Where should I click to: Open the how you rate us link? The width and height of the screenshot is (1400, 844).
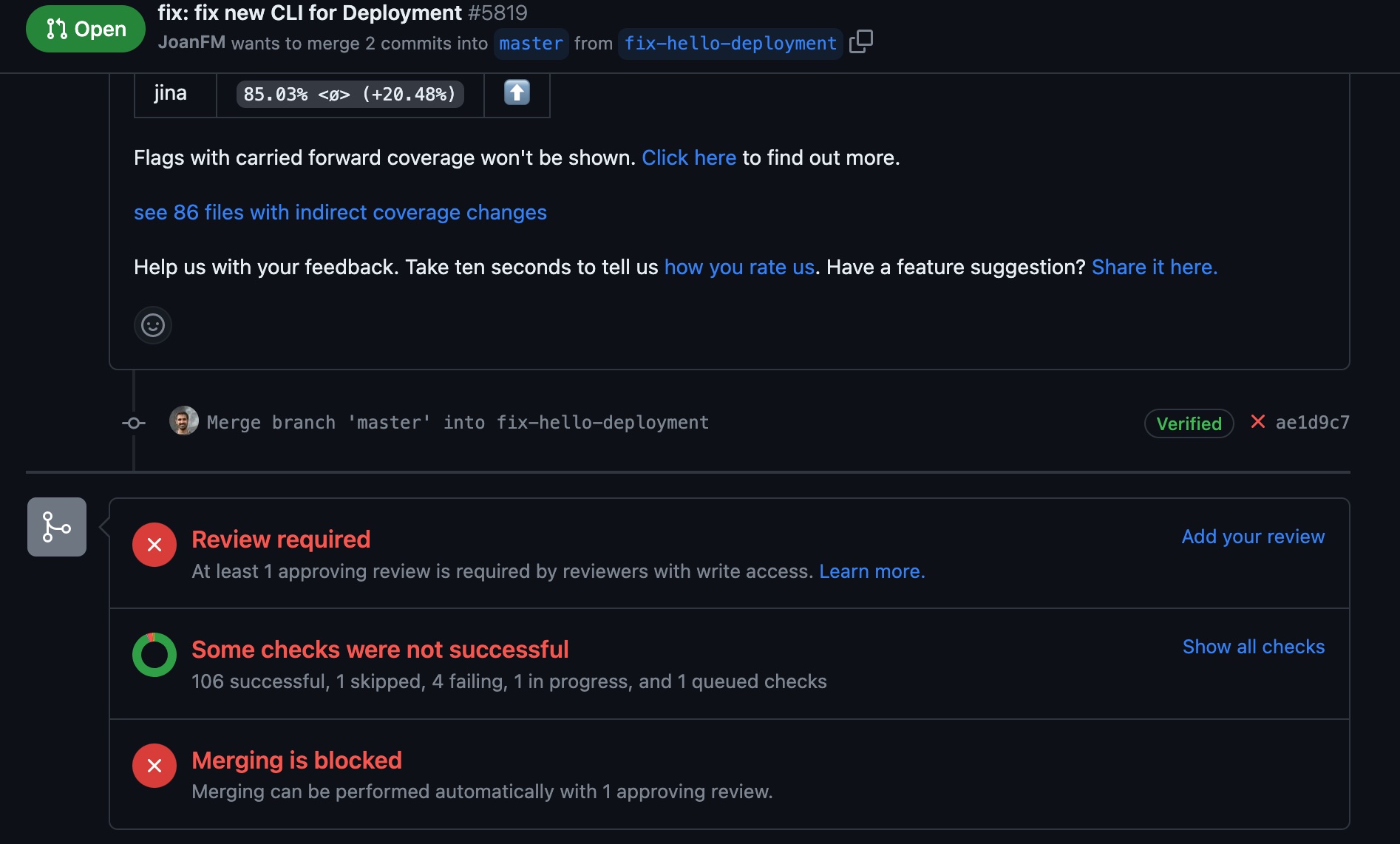738,267
